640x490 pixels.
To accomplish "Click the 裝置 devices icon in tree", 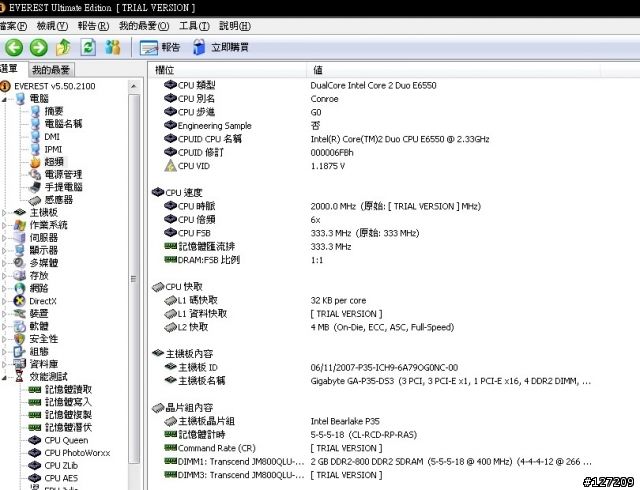I will [19, 314].
